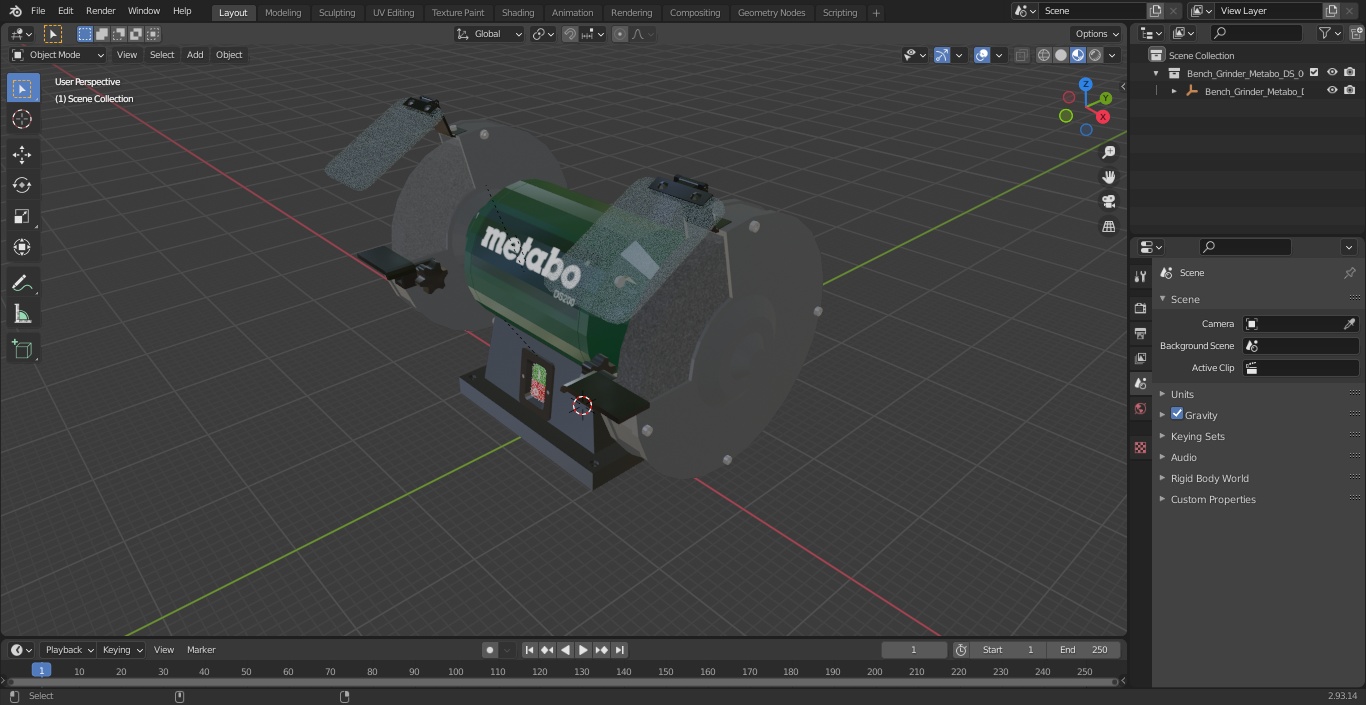Switch to the Geometry Nodes tab
1366x705 pixels.
click(x=771, y=13)
